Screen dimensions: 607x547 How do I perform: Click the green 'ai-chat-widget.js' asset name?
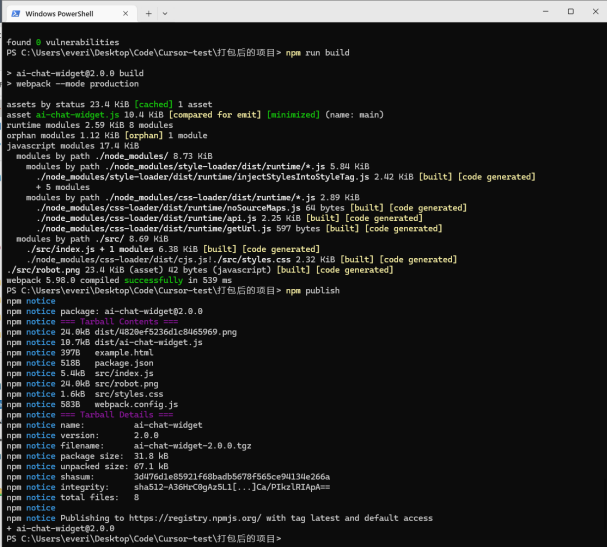point(77,115)
